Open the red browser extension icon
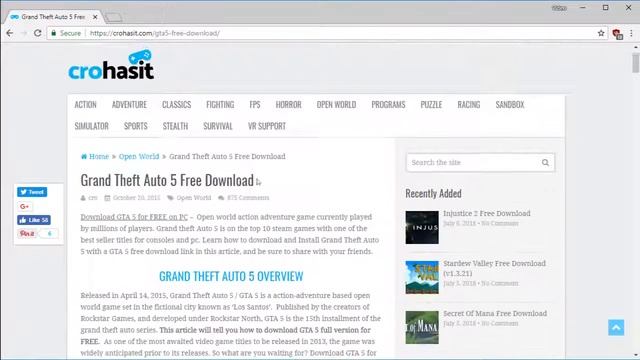The image size is (640, 360). click(x=617, y=34)
